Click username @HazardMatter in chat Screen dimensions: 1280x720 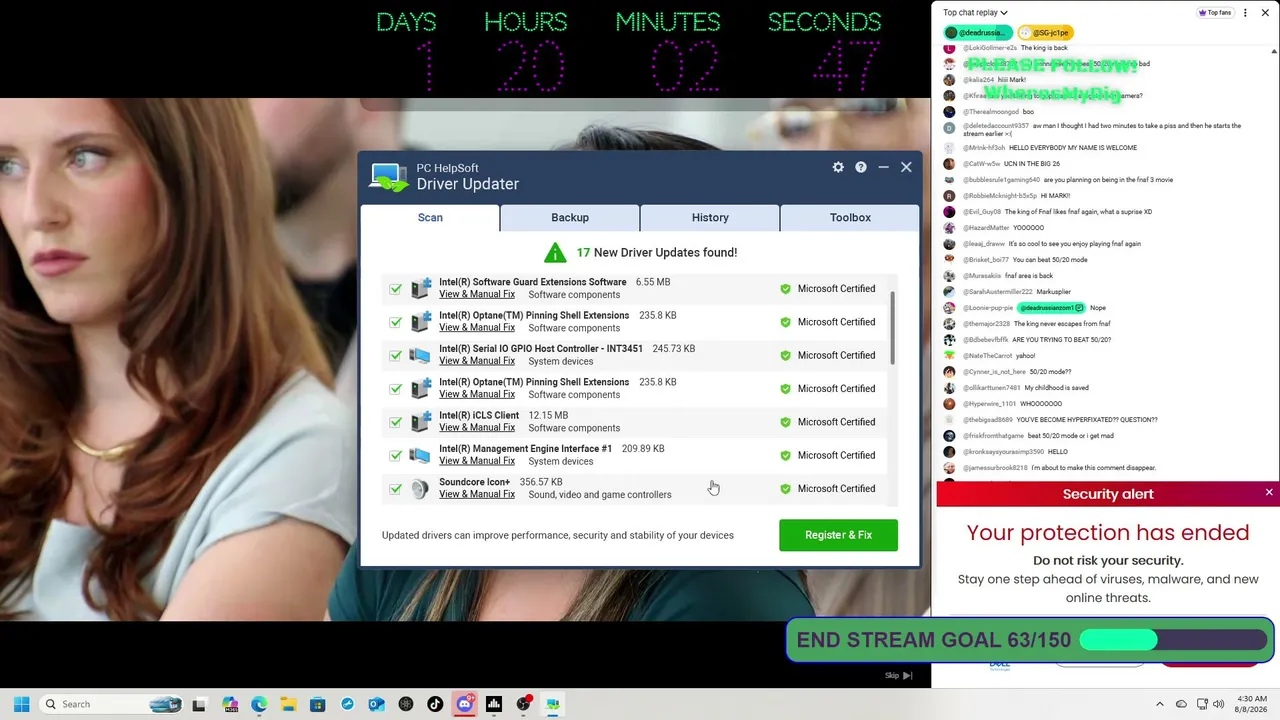[x=986, y=228]
